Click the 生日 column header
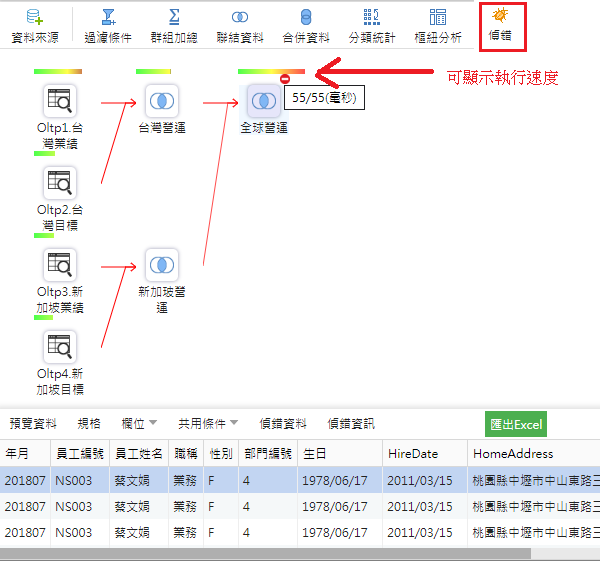The height and width of the screenshot is (562, 600). click(340, 453)
